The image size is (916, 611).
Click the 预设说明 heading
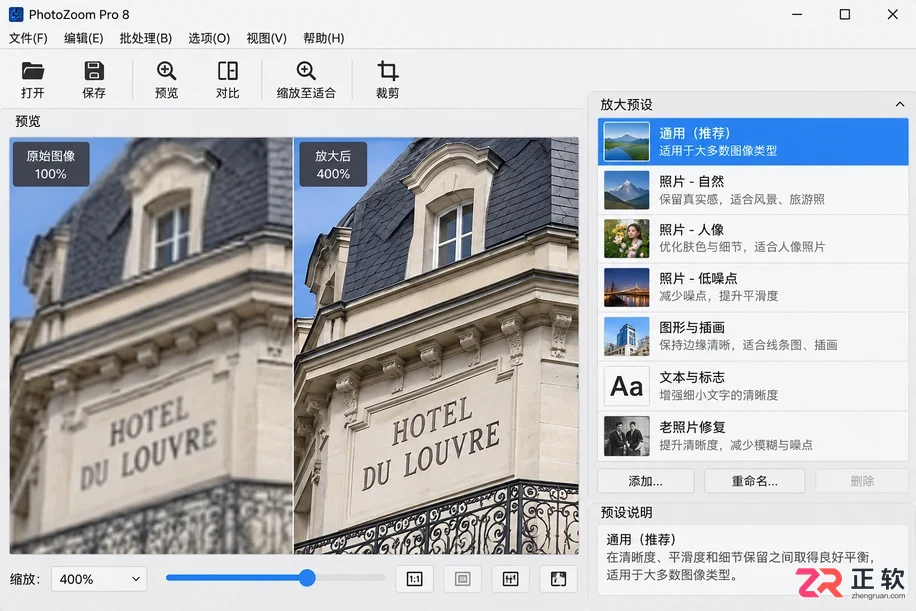(626, 512)
